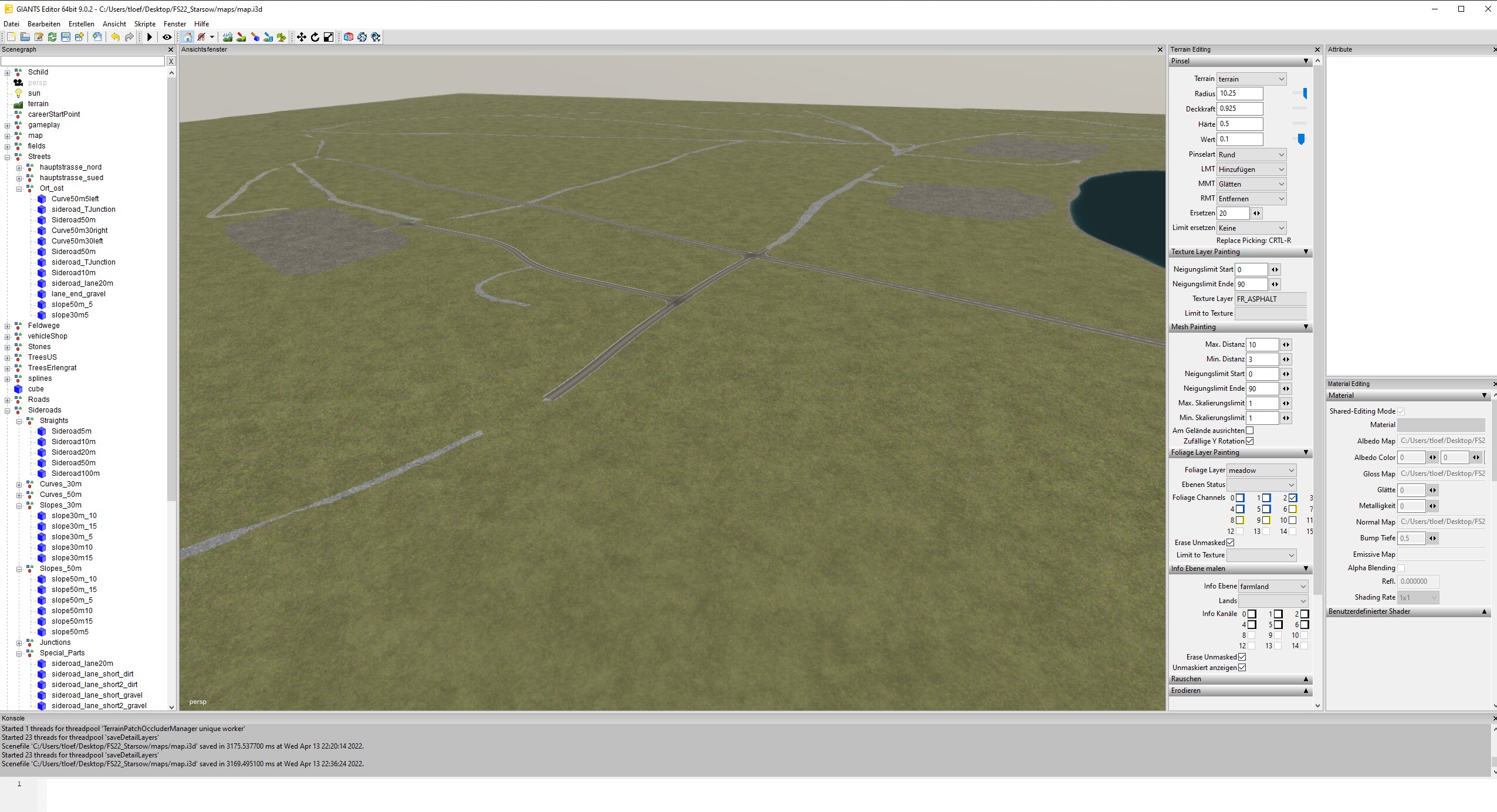Click the reload file green arrows icon

pyautogui.click(x=52, y=37)
